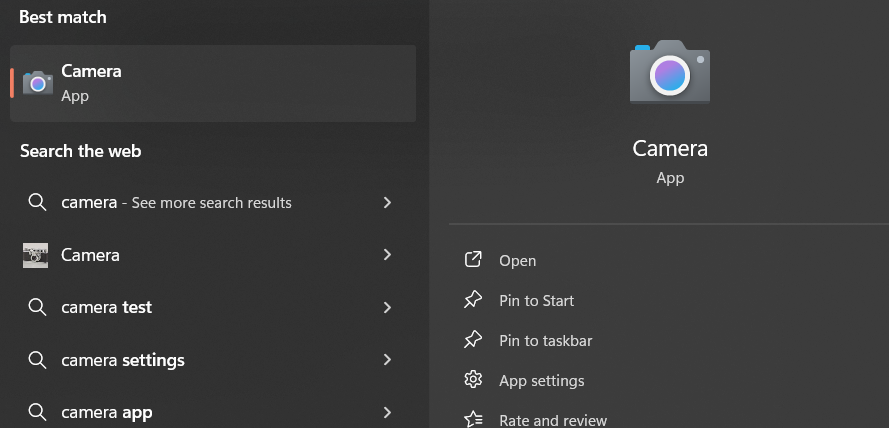This screenshot has width=889, height=428.
Task: Expand 'camera - See more search results' chevron
Action: click(387, 202)
